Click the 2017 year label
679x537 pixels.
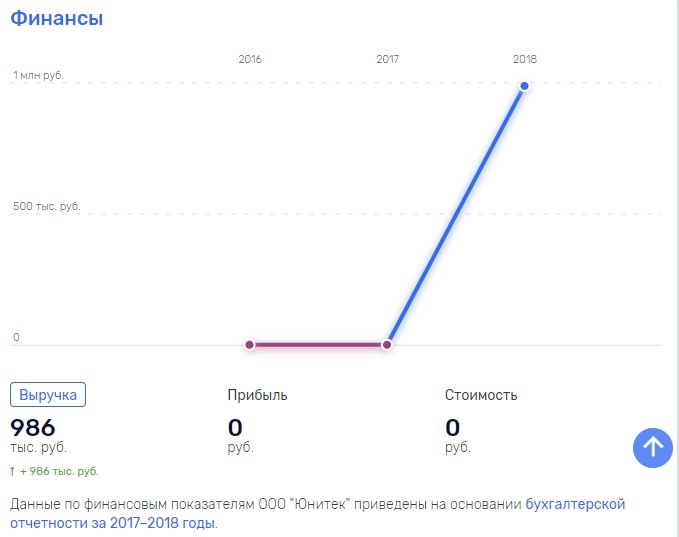[387, 59]
